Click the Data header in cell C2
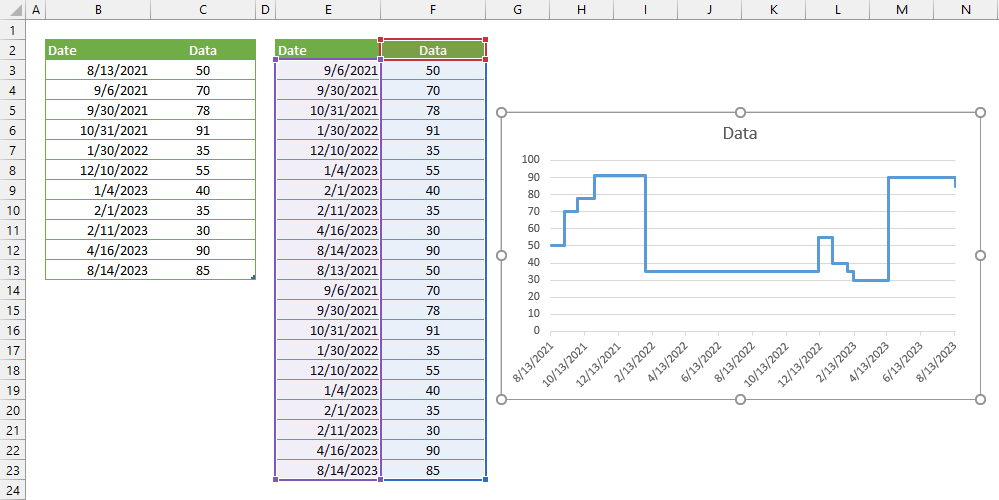 tap(203, 51)
